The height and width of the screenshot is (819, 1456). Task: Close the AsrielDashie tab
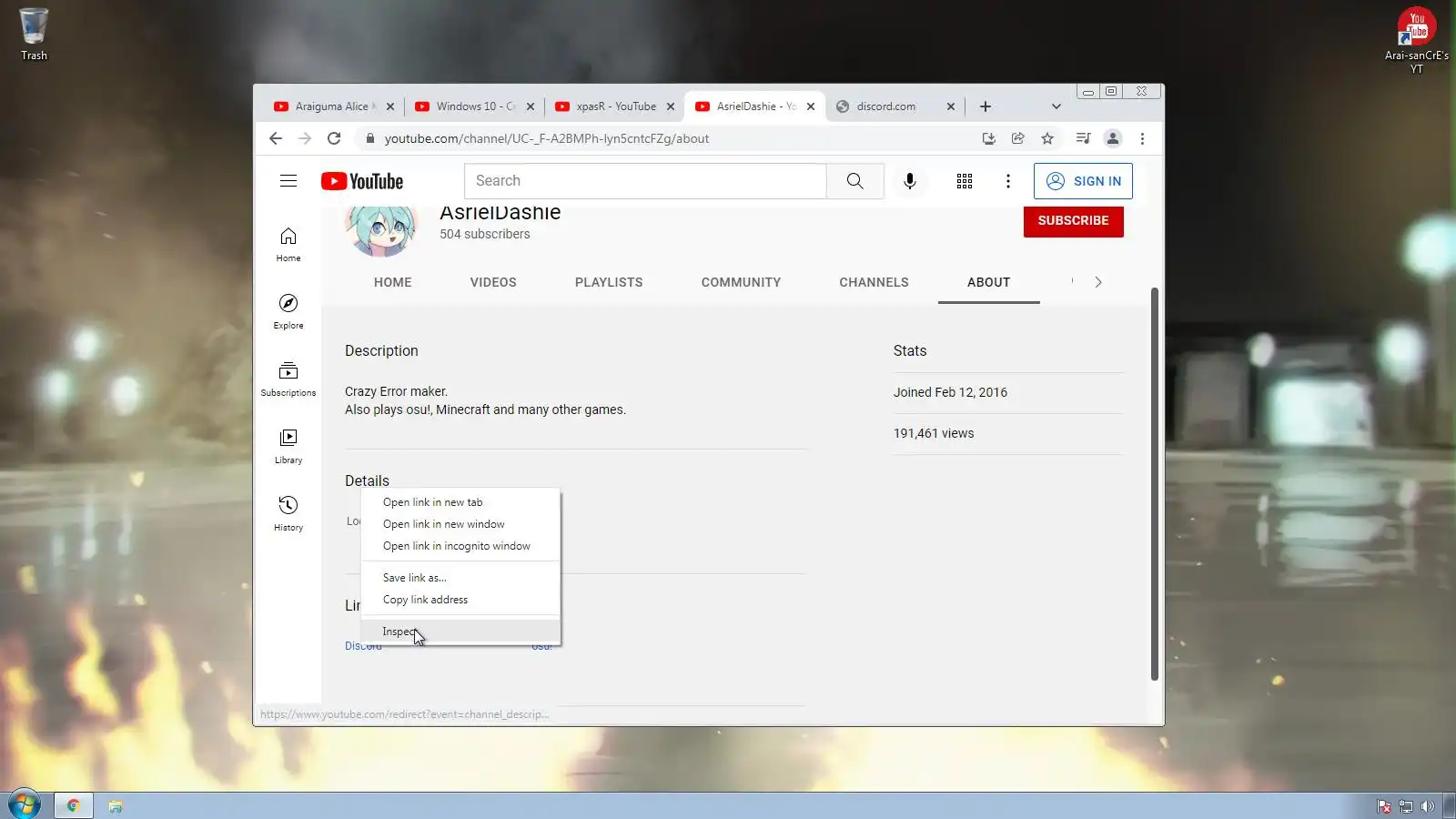[x=811, y=106]
